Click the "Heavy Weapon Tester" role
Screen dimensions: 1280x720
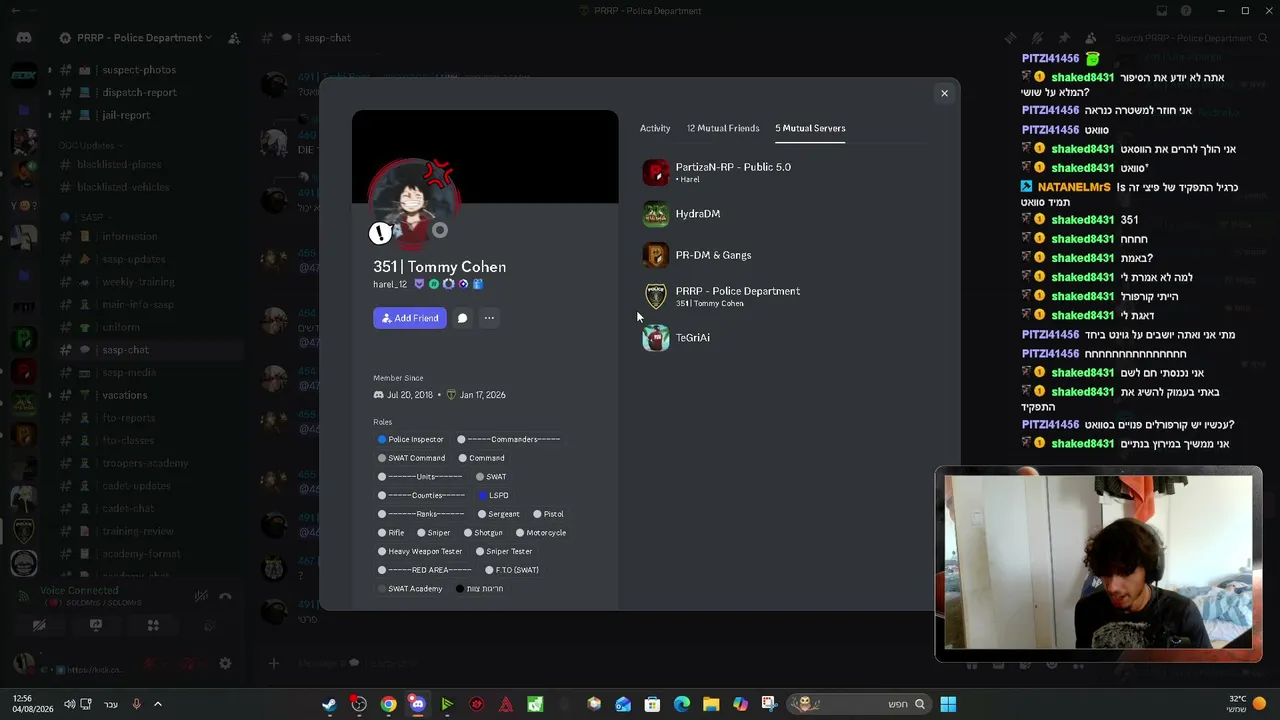click(420, 552)
